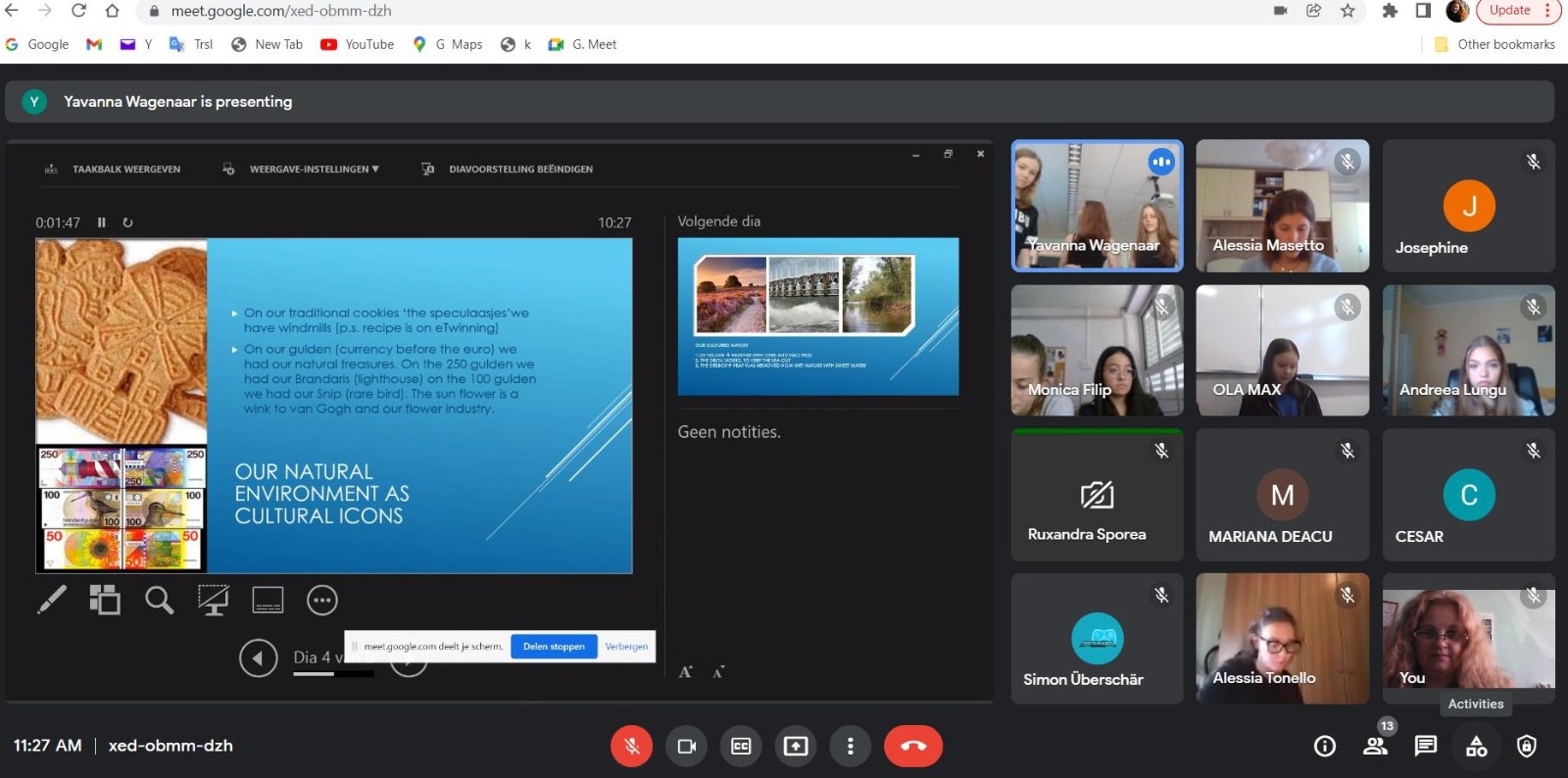Turn on captions
1568x778 pixels.
click(x=741, y=747)
